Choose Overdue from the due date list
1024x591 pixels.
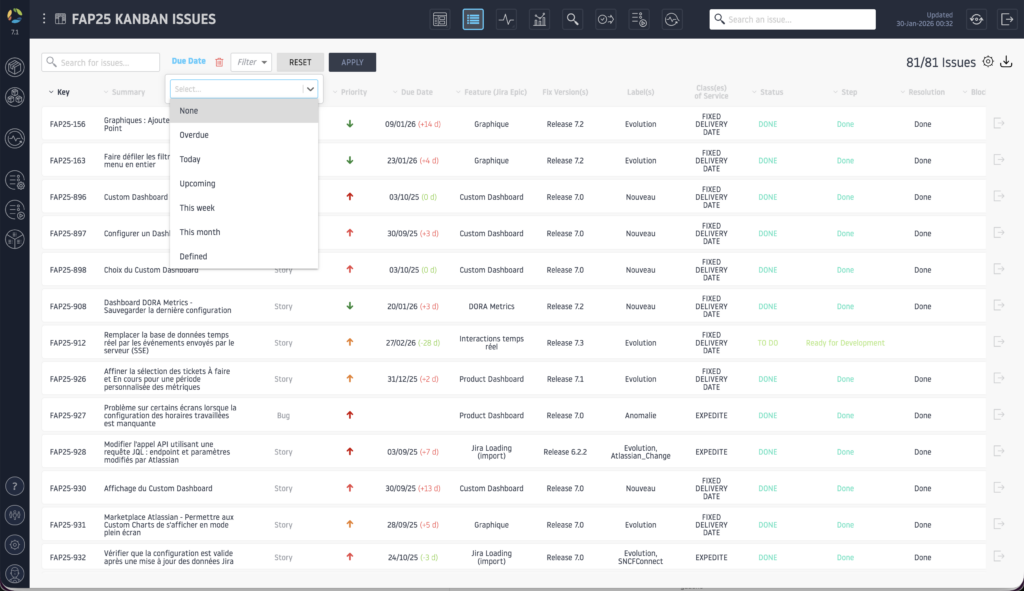(194, 135)
